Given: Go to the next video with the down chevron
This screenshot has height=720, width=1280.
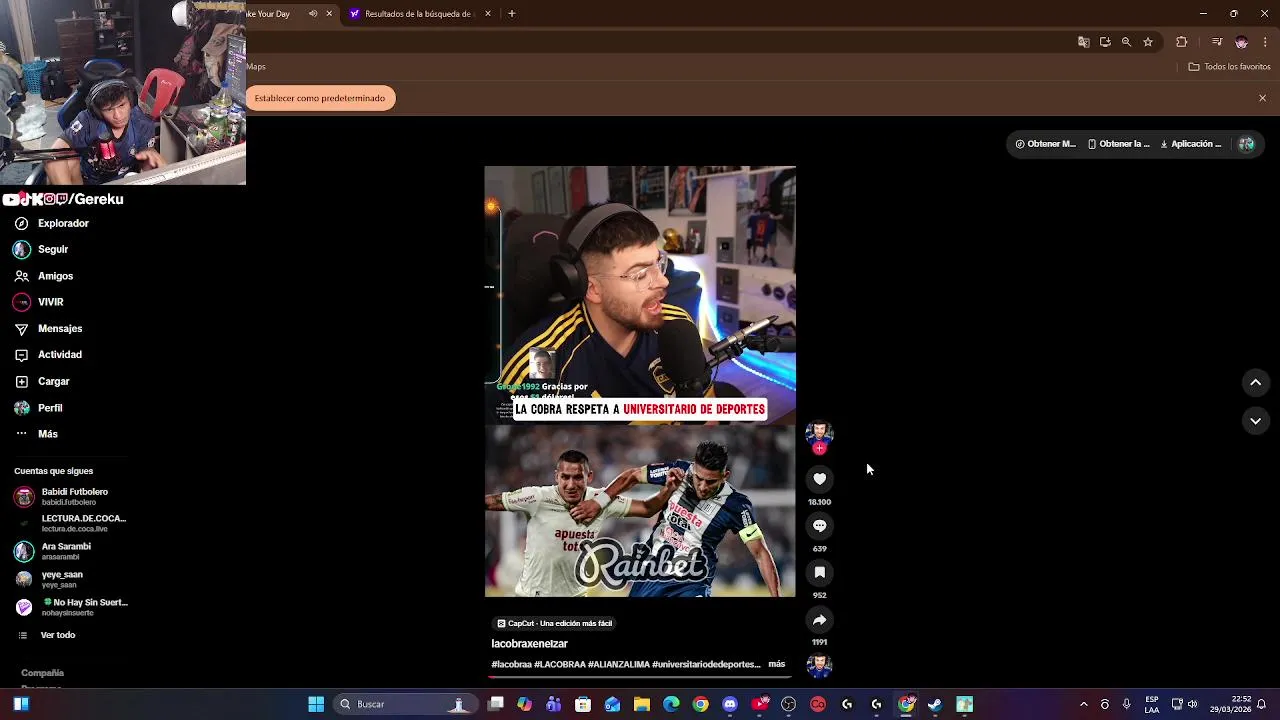Looking at the screenshot, I should [1255, 421].
